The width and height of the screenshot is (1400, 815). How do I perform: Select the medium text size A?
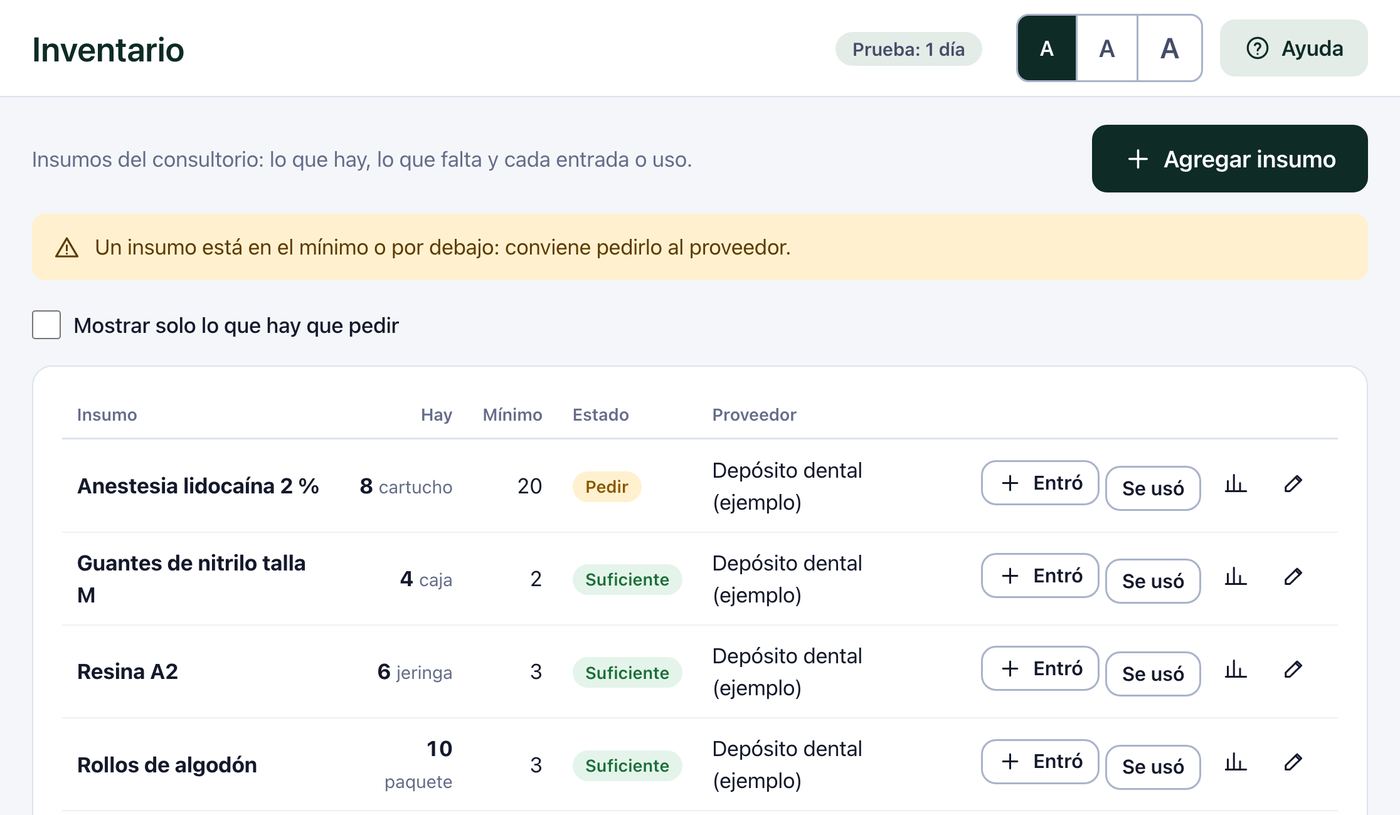coord(1107,48)
